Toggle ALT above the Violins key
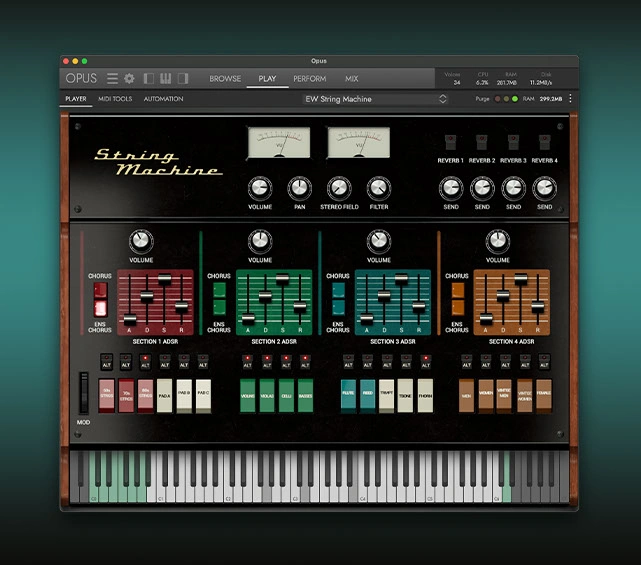The height and width of the screenshot is (565, 641). 247,362
